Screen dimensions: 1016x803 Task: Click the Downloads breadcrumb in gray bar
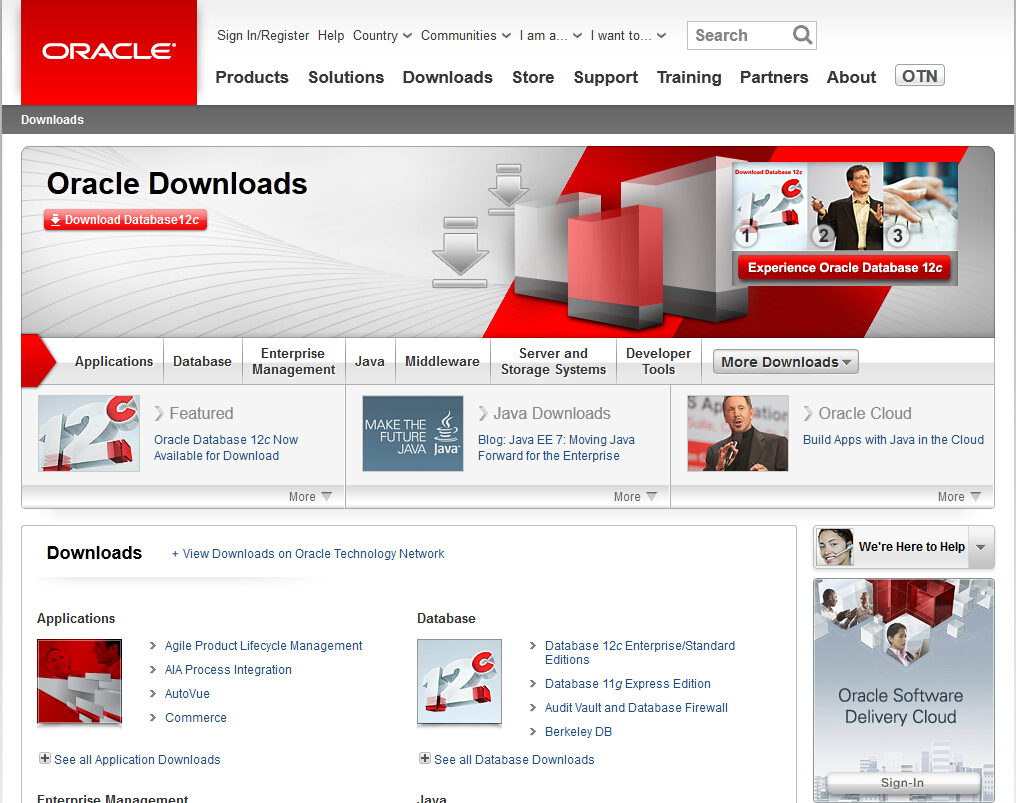coord(52,120)
